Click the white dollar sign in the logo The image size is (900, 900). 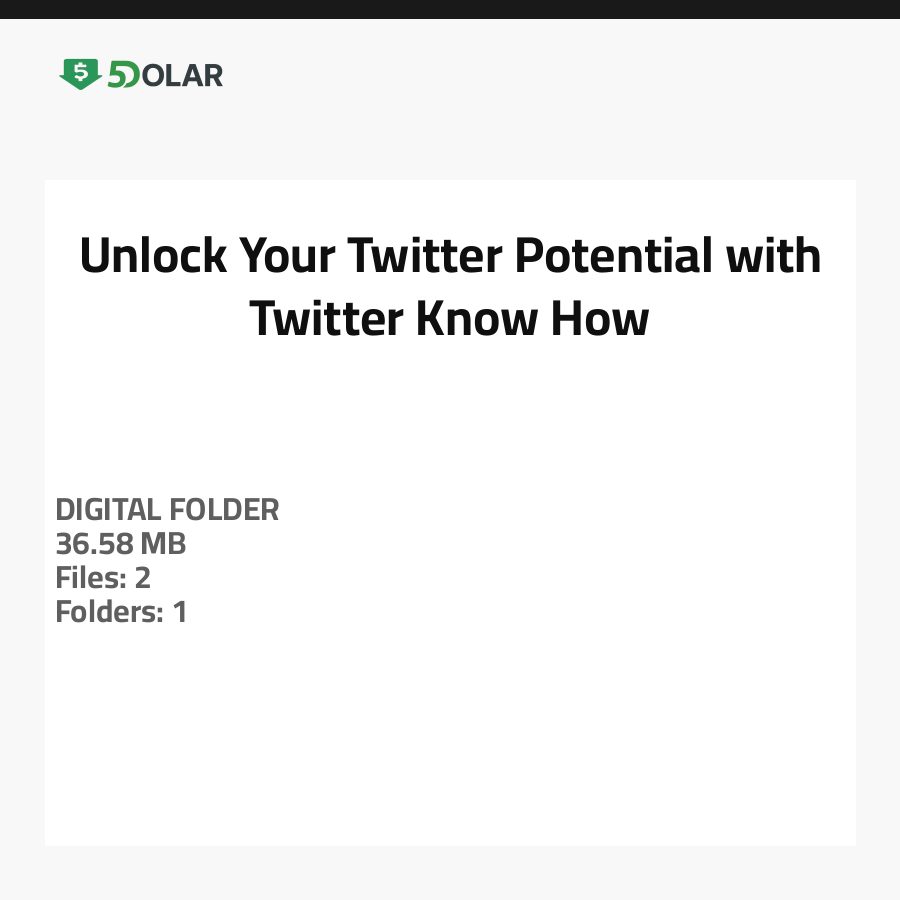(80, 70)
